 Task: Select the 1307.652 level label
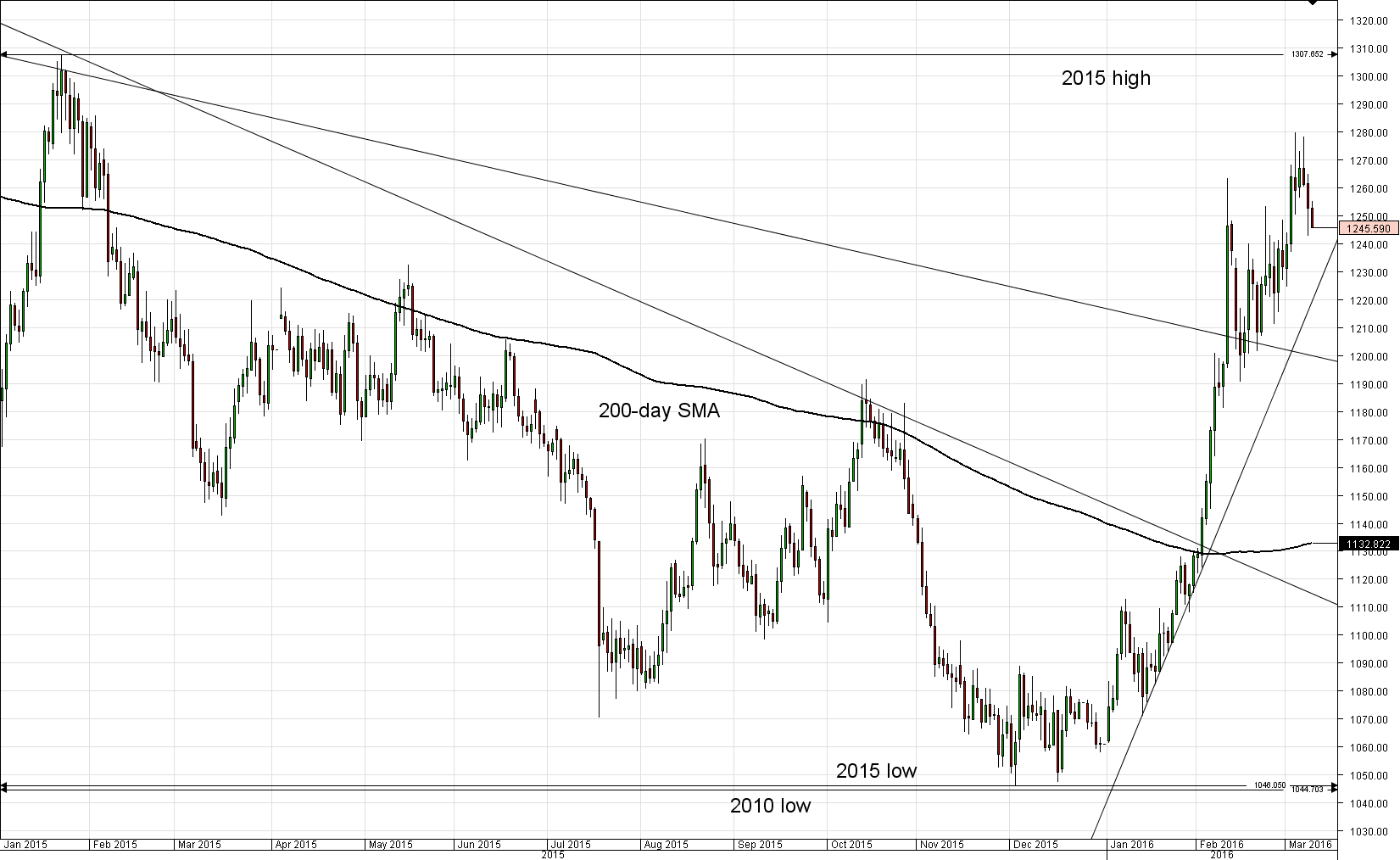pyautogui.click(x=1308, y=53)
